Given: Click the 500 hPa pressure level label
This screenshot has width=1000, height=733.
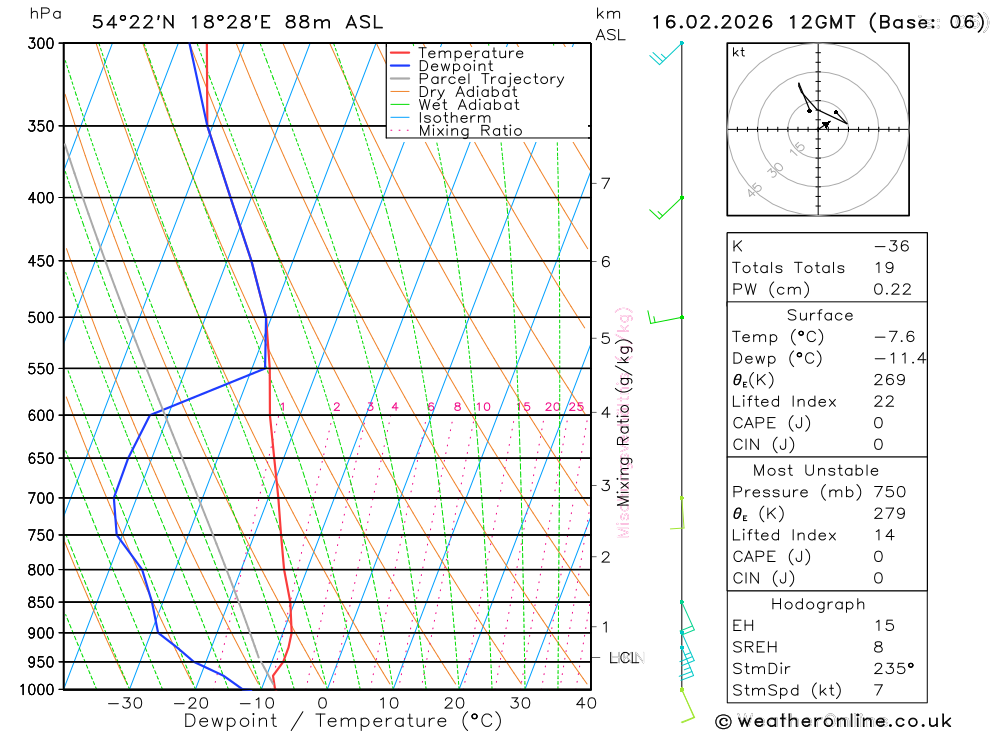Looking at the screenshot, I should point(41,318).
